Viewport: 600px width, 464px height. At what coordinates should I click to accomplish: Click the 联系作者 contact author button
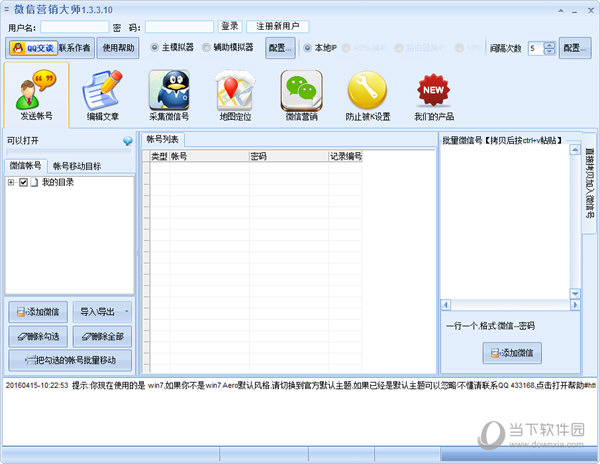pos(75,48)
